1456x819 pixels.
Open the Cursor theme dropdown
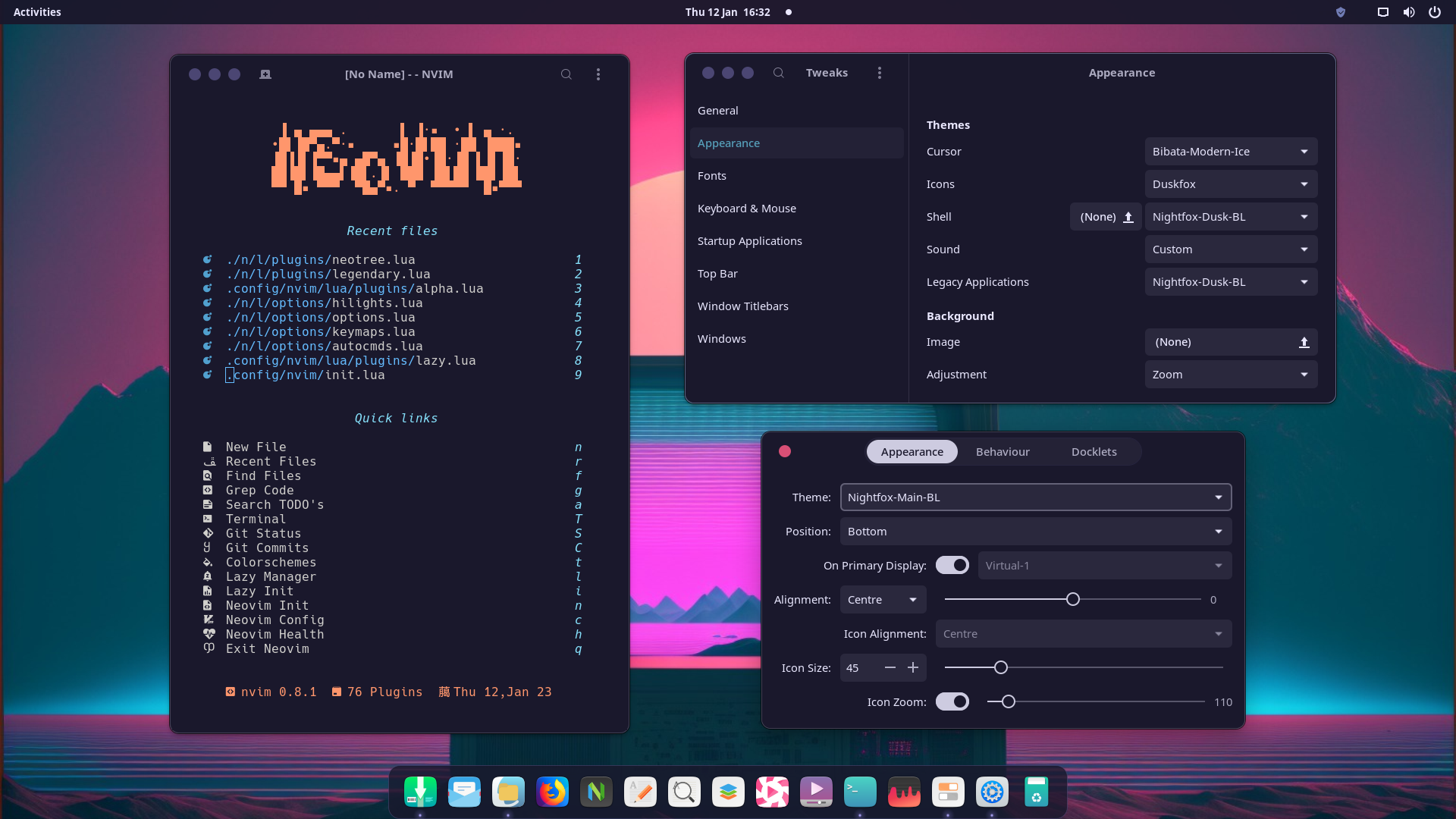click(1231, 152)
